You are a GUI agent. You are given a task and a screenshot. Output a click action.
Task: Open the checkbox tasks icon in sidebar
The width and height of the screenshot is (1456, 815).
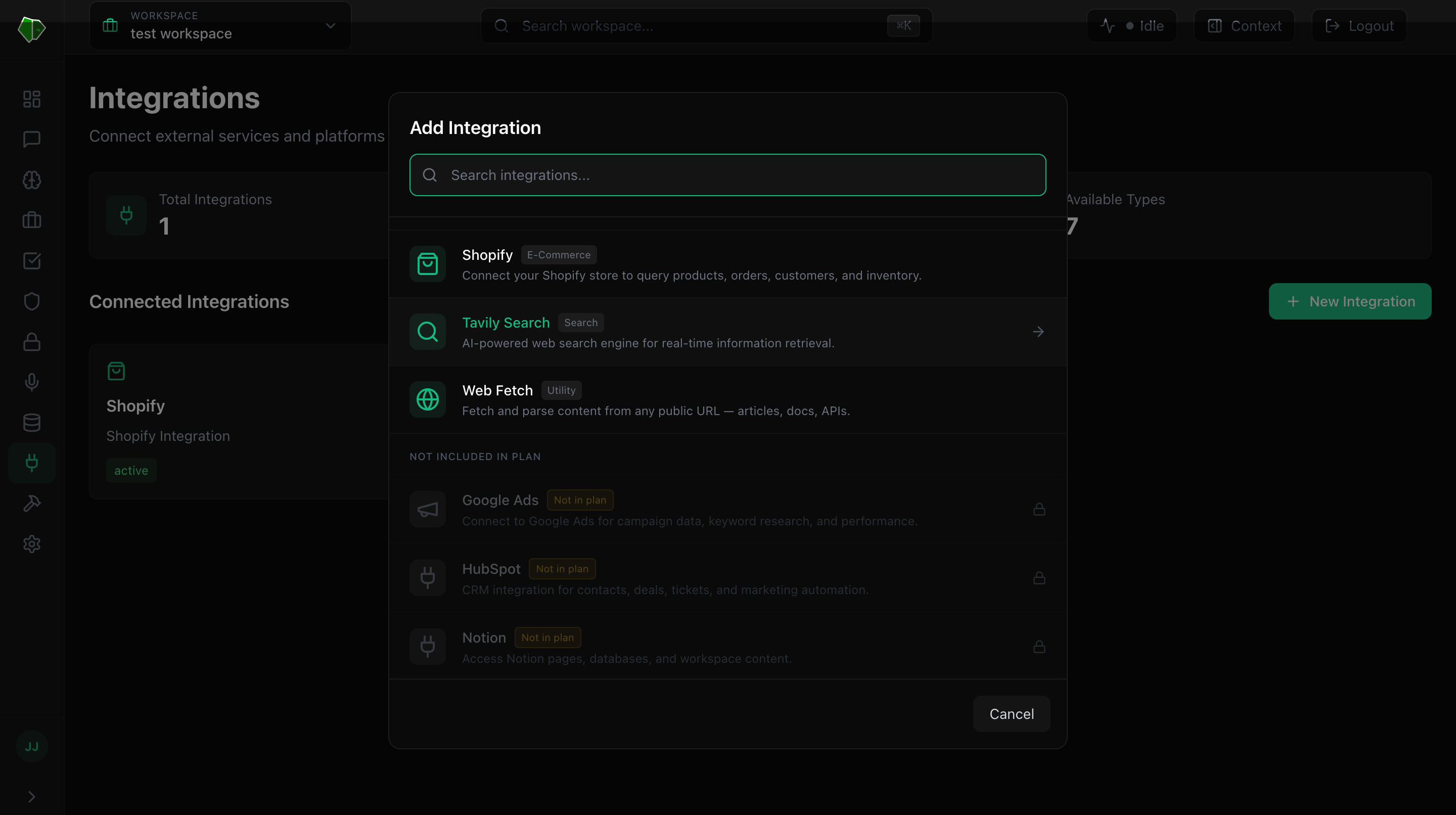32,260
